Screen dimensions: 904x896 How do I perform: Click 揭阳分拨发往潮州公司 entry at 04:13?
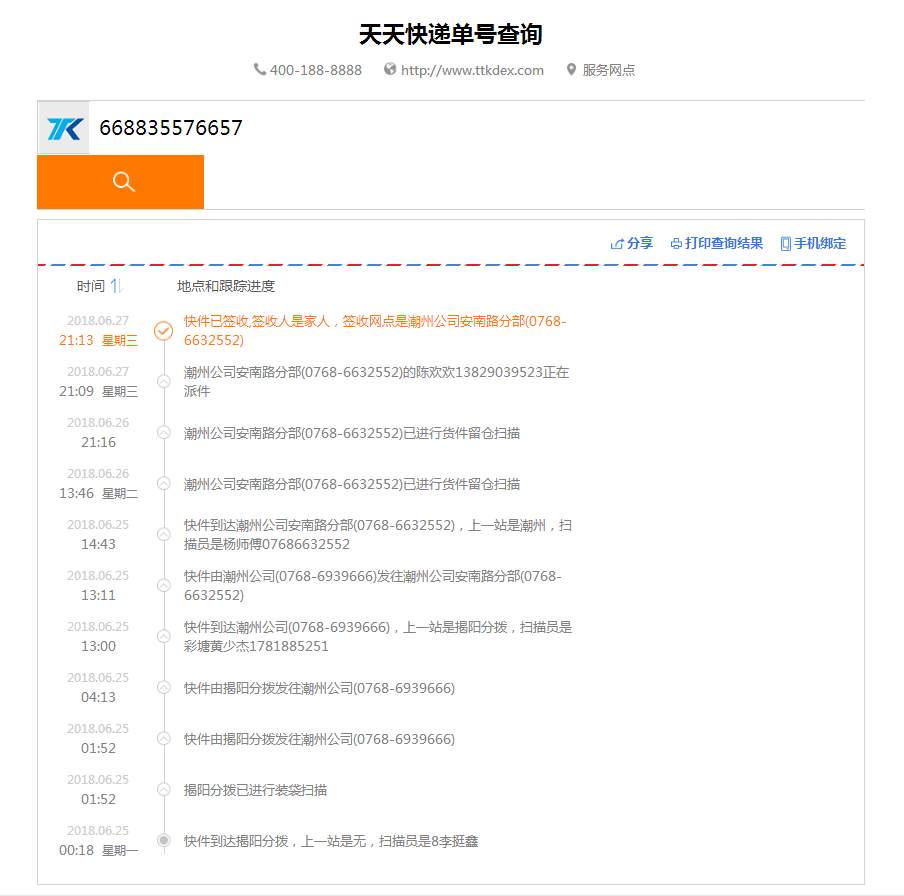319,688
